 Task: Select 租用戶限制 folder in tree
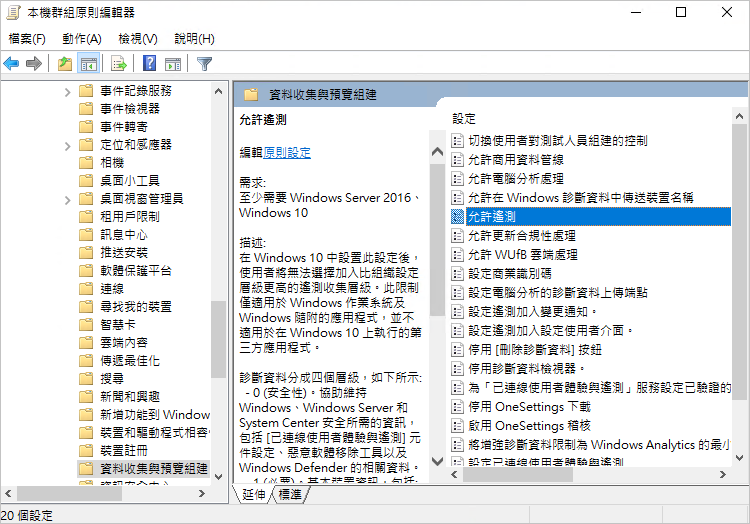click(x=130, y=217)
